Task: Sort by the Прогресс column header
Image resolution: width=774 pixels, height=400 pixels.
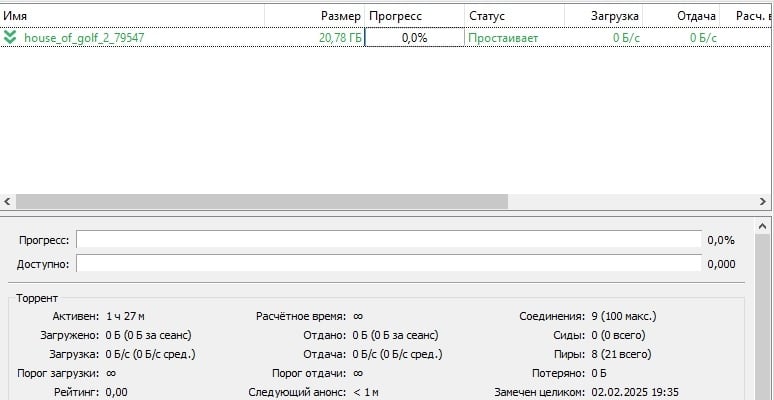Action: pyautogui.click(x=415, y=16)
